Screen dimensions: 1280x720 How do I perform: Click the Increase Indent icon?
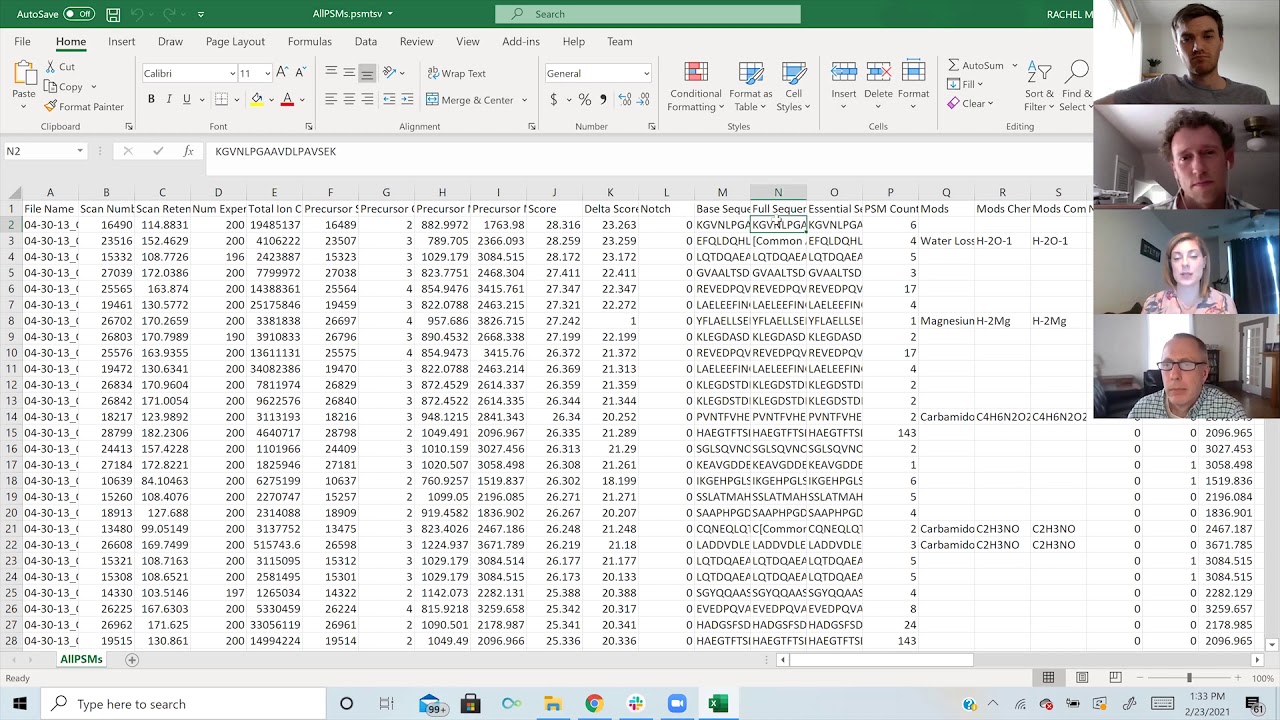(408, 99)
